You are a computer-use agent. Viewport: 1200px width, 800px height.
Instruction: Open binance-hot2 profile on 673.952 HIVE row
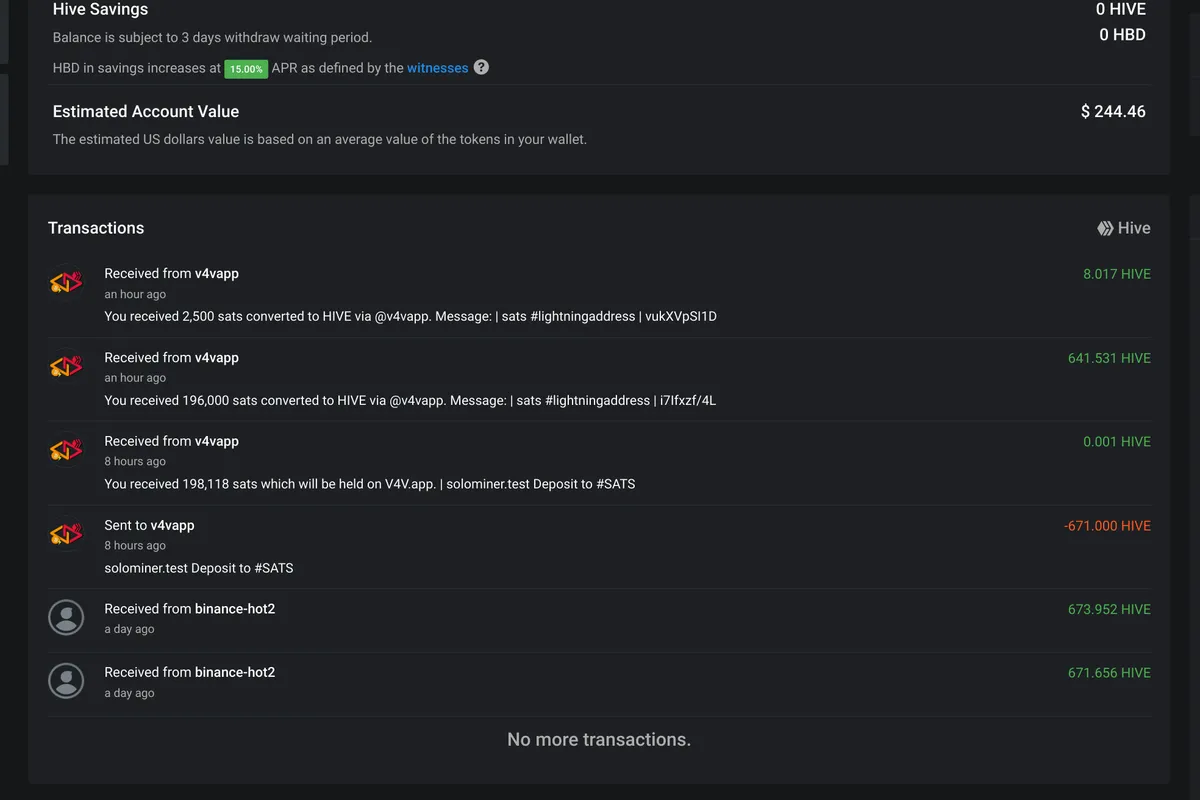tap(235, 608)
